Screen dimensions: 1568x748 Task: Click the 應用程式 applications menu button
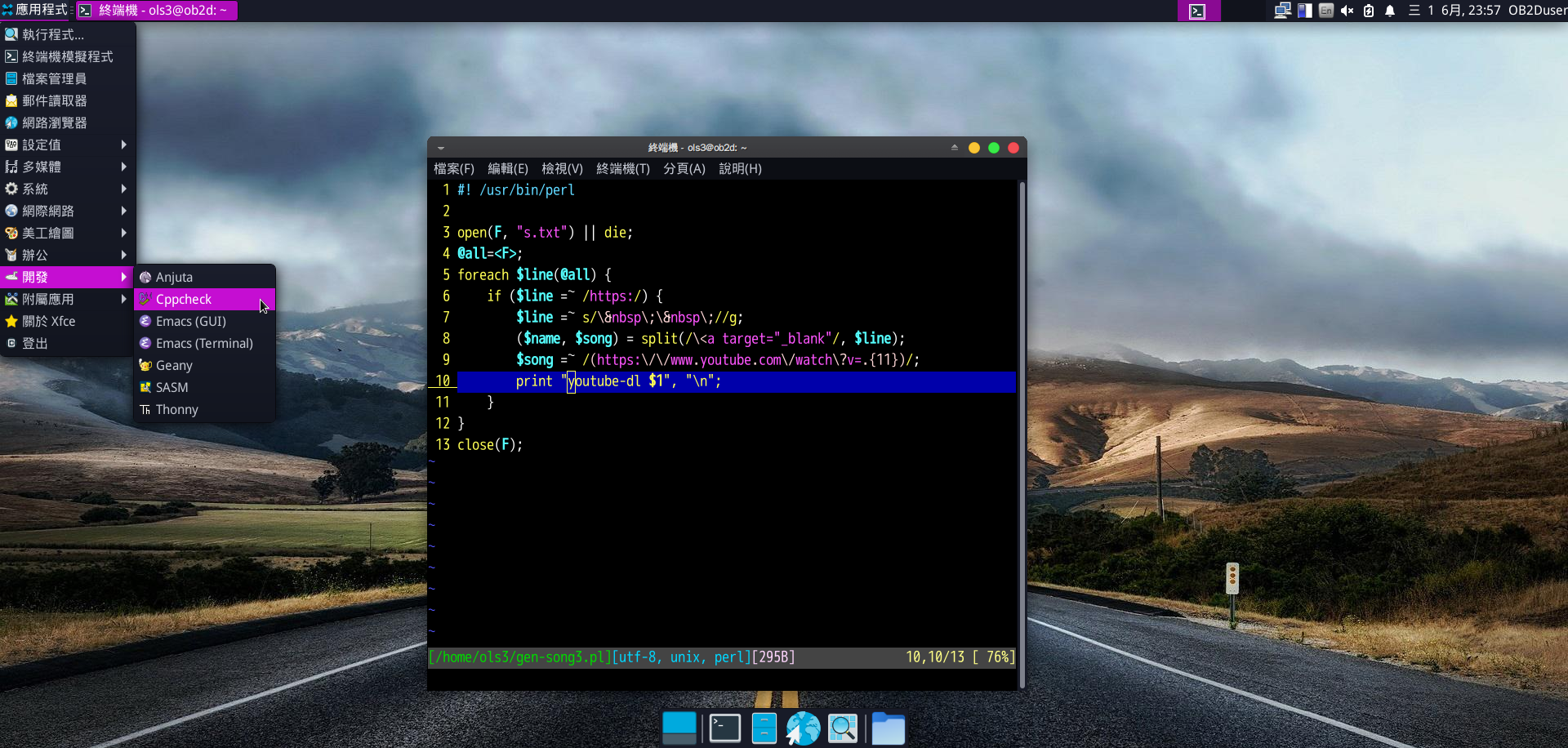click(36, 10)
